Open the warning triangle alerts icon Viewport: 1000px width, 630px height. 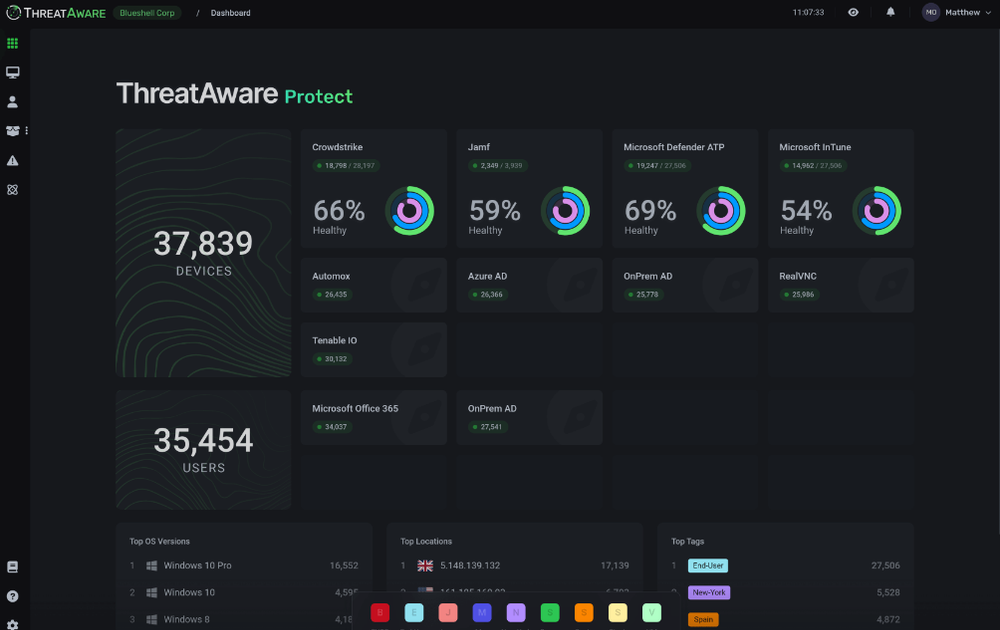click(x=12, y=161)
